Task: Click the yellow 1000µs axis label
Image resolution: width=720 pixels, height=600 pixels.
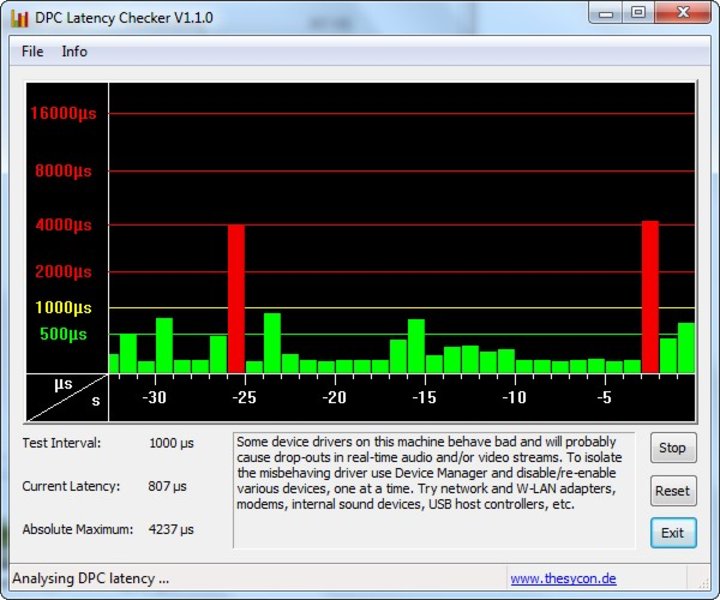Action: [x=63, y=308]
